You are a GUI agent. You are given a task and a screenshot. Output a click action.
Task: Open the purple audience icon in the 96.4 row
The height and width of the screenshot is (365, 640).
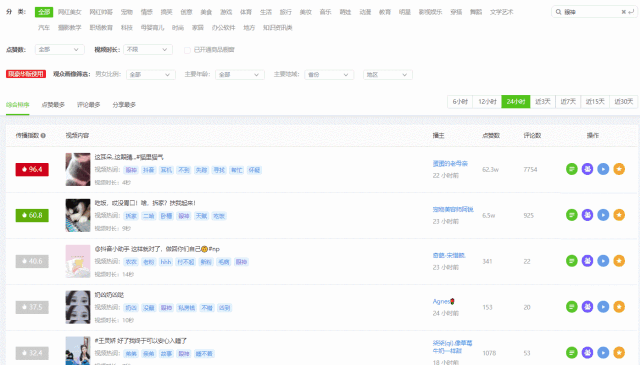[587, 169]
